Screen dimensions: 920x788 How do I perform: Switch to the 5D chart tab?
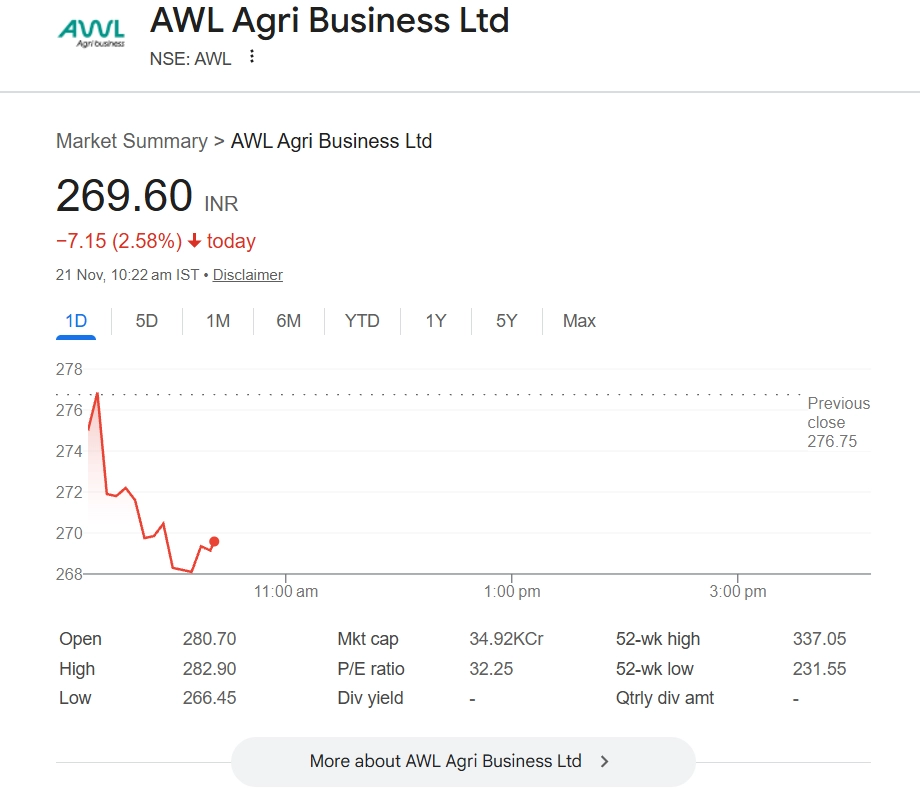pos(147,321)
